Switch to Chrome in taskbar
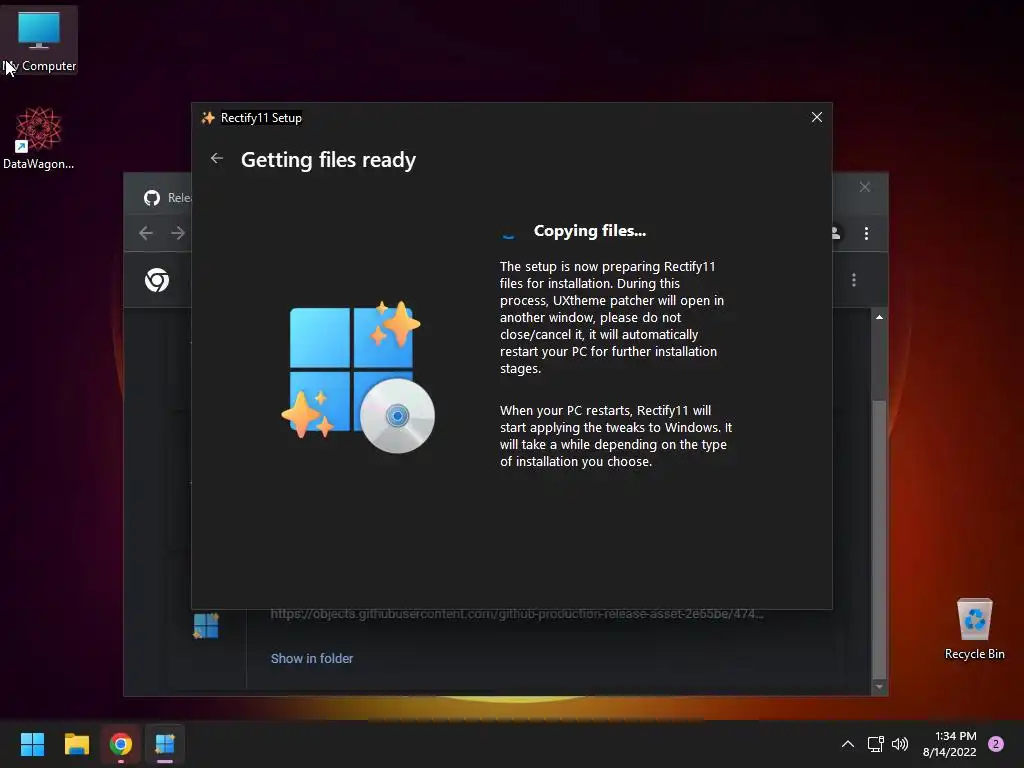The image size is (1024, 768). 121,744
